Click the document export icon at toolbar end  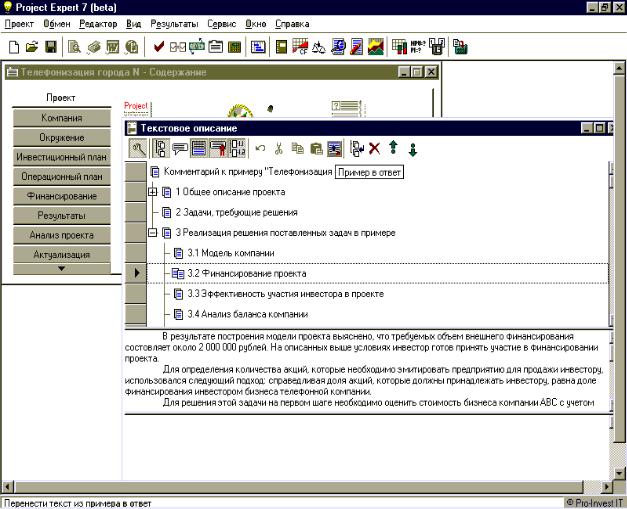(460, 47)
